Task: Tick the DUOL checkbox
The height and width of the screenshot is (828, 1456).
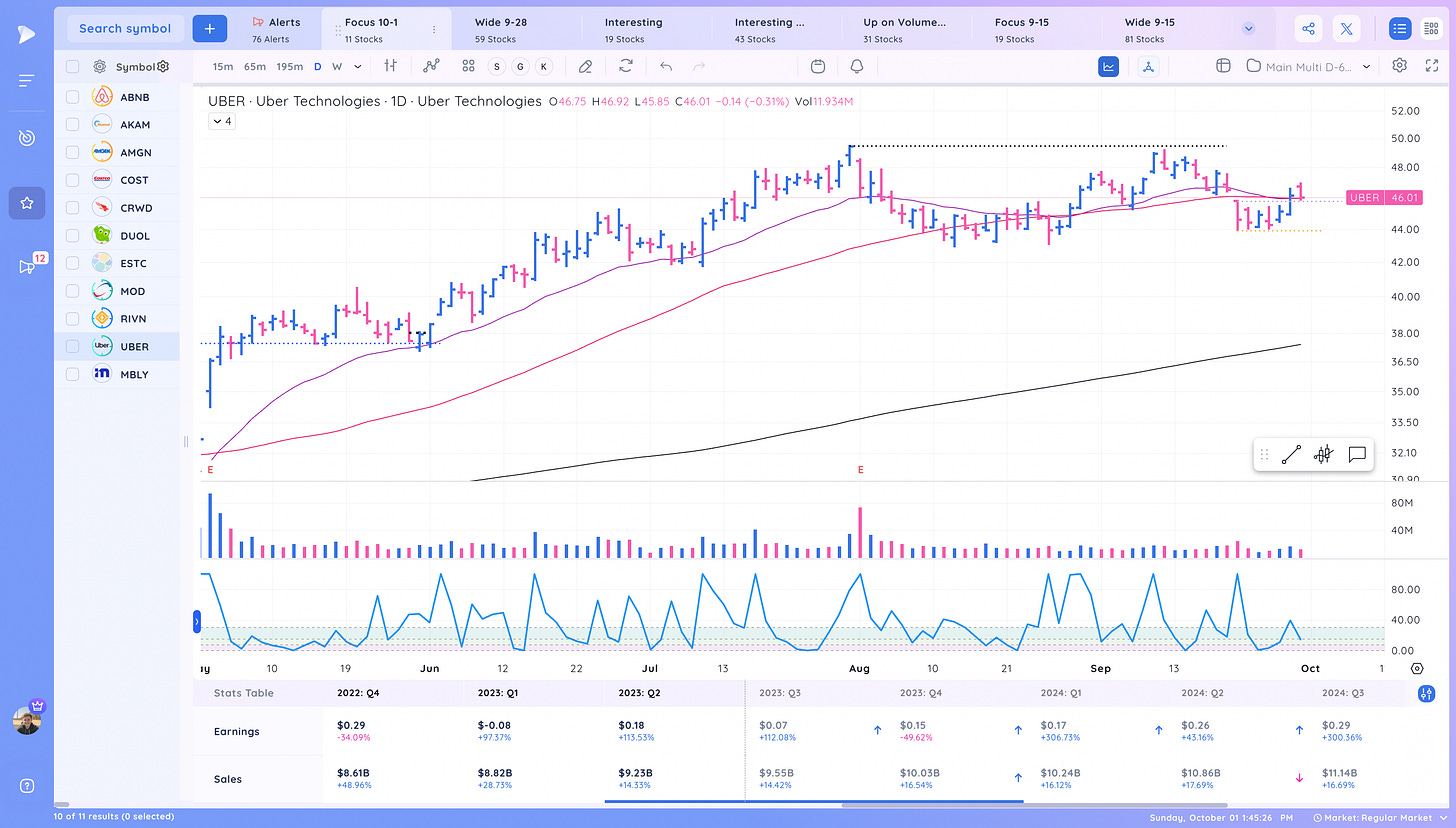Action: tap(72, 235)
